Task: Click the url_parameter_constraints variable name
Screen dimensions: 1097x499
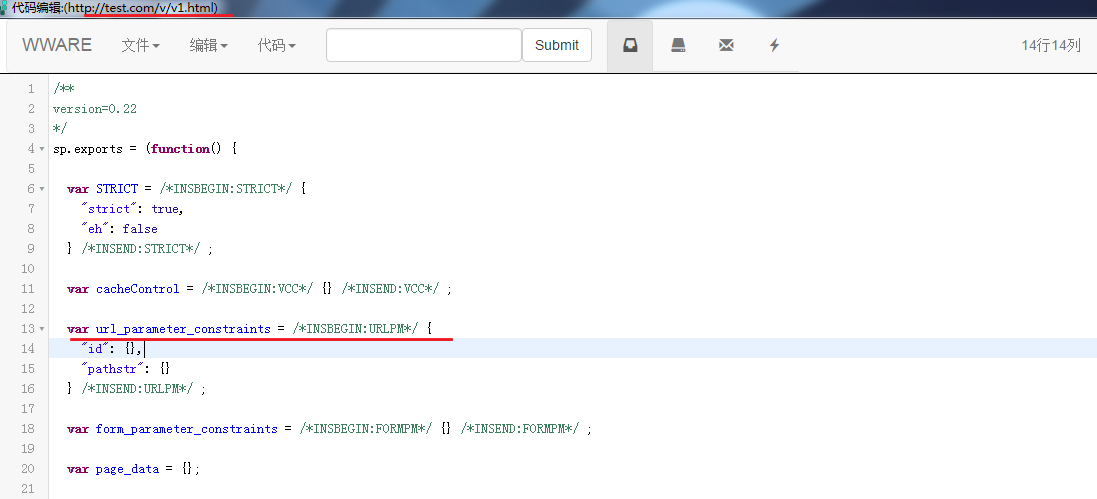Action: pyautogui.click(x=183, y=329)
